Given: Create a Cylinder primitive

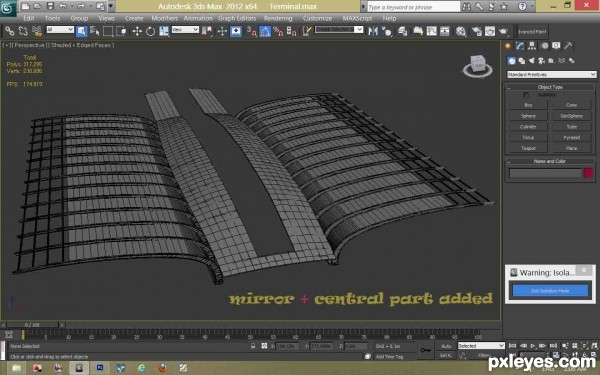Looking at the screenshot, I should coord(528,126).
